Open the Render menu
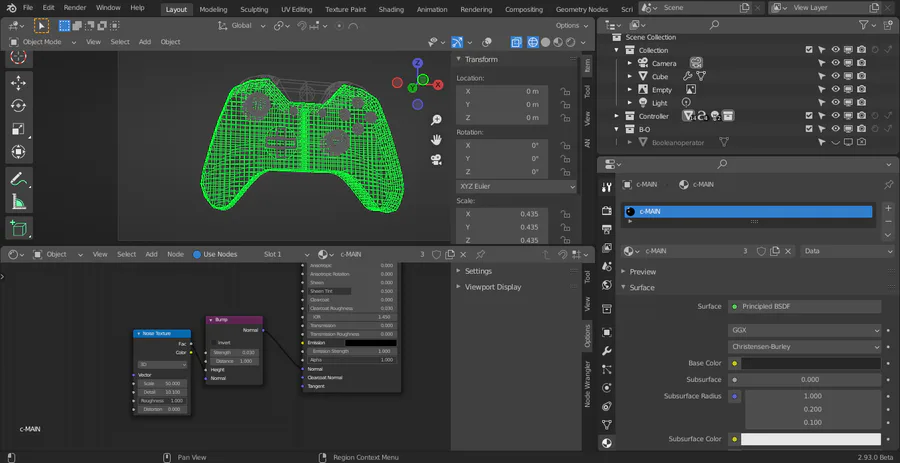The width and height of the screenshot is (900, 463). (75, 8)
